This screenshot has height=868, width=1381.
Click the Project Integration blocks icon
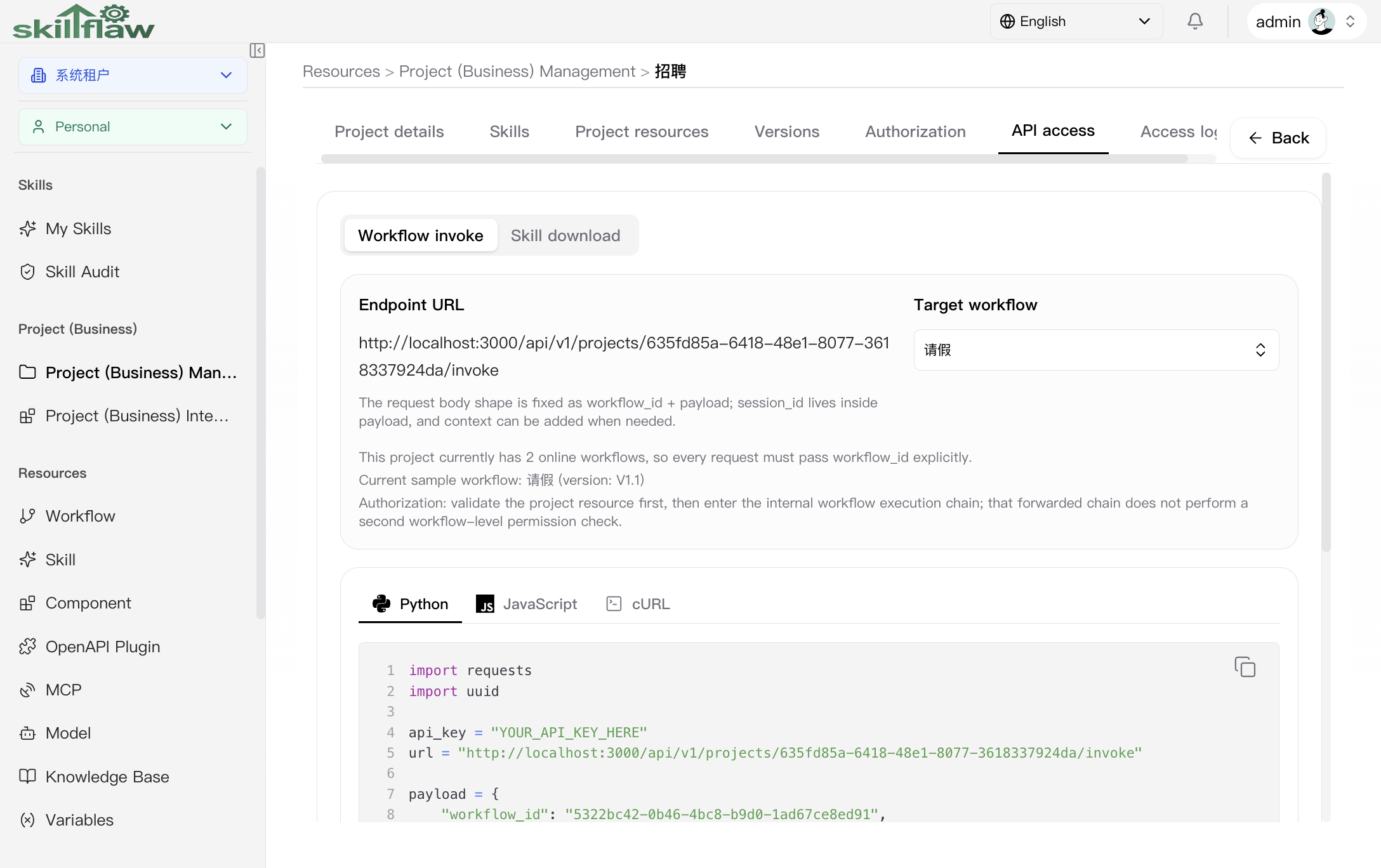[x=27, y=416]
